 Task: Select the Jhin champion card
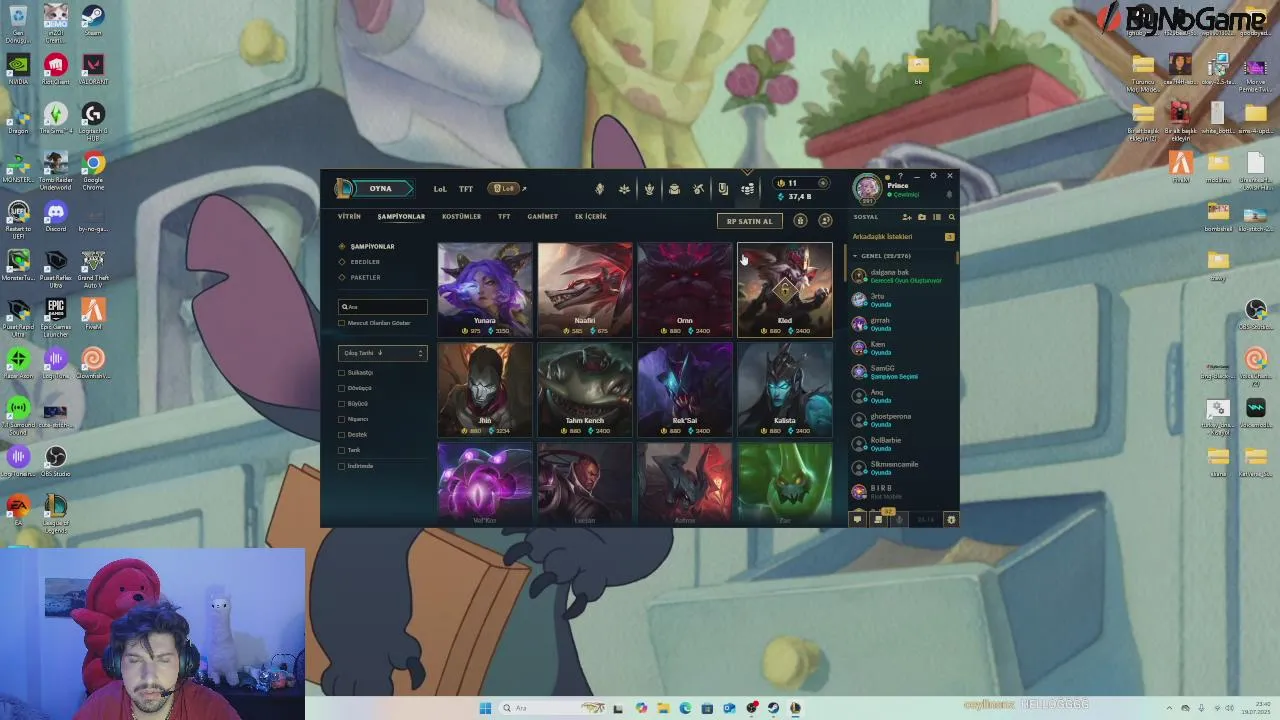[x=485, y=390]
